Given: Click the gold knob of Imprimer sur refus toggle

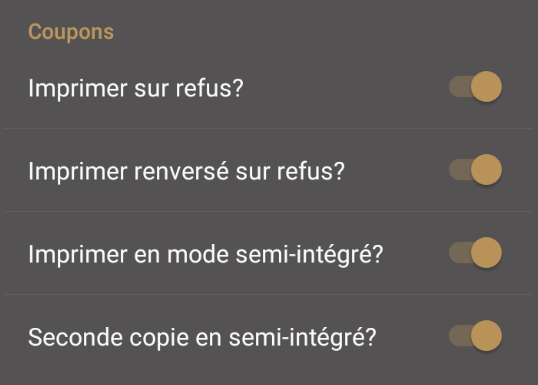Looking at the screenshot, I should 486,87.
